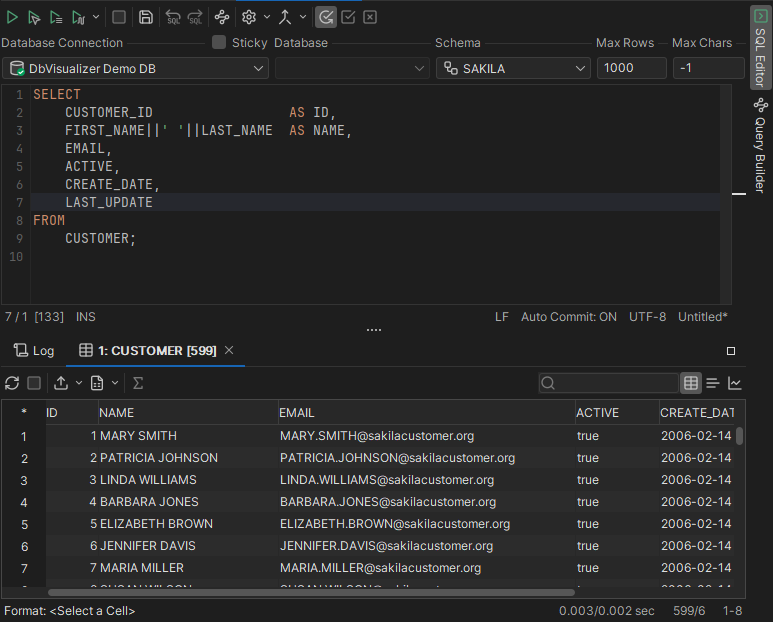Click the horizontal scrollbar of result grid

pyautogui.click(x=311, y=592)
